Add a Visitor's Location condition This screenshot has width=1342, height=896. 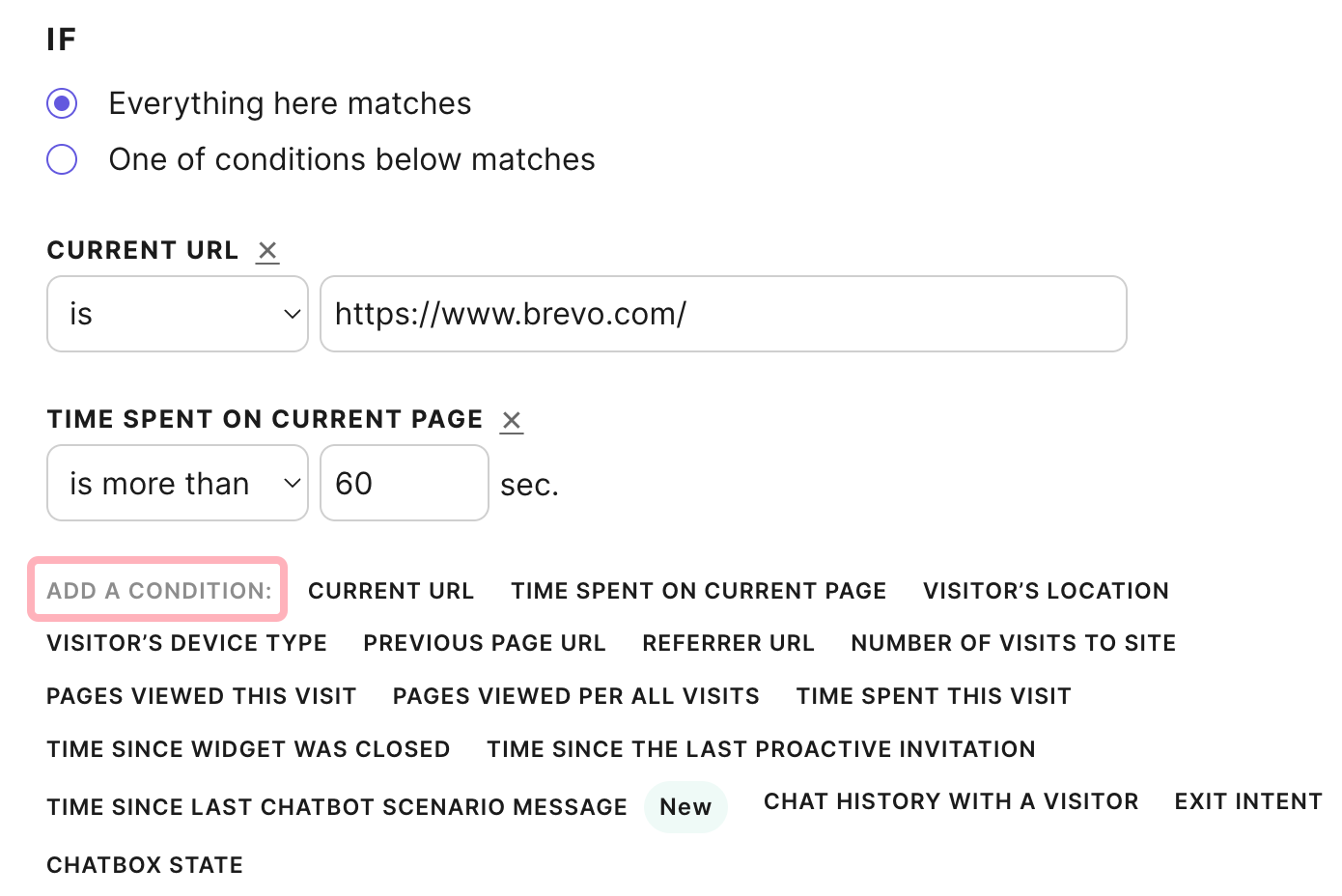[x=1046, y=591]
